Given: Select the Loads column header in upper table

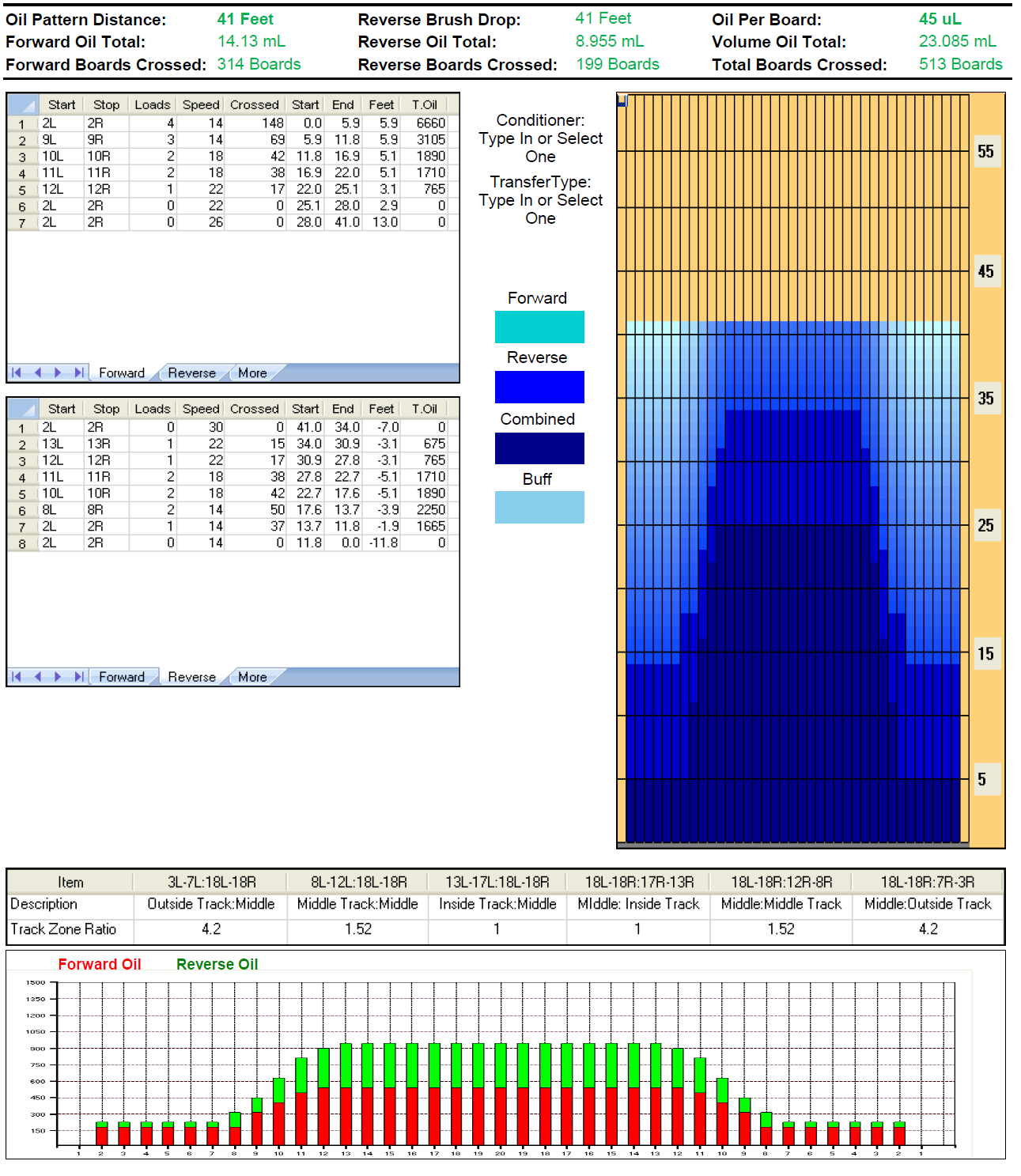Looking at the screenshot, I should click(x=152, y=104).
